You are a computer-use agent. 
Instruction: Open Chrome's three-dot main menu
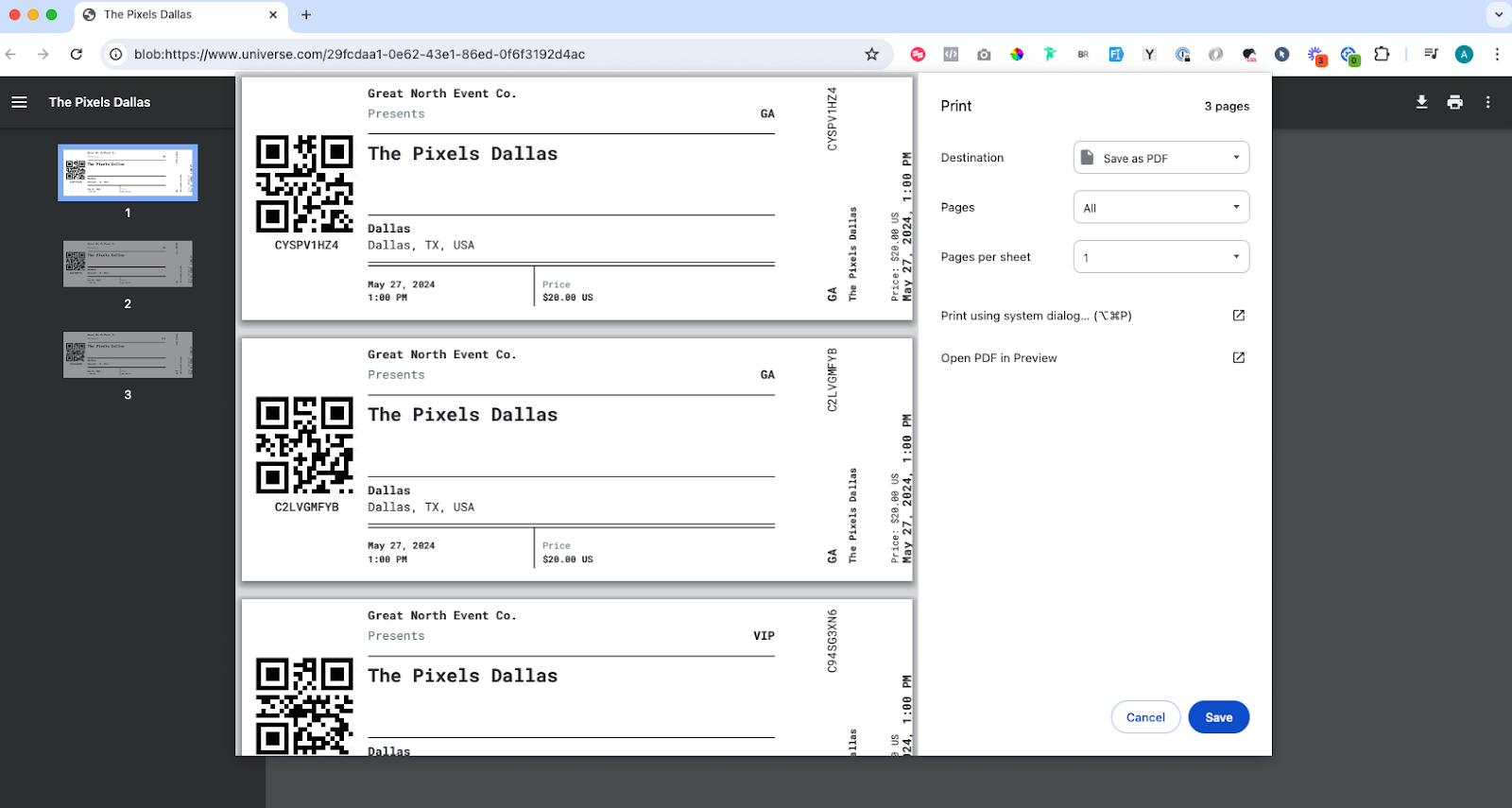click(1497, 54)
